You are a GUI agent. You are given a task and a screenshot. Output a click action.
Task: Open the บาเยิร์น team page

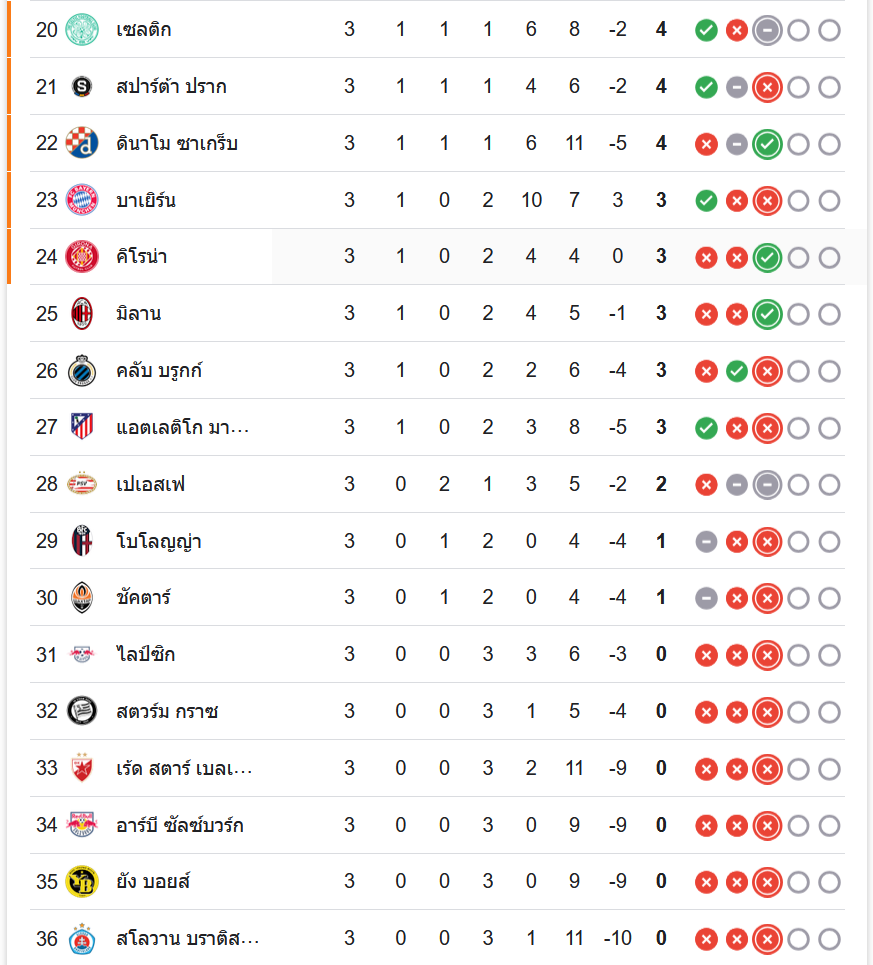point(146,200)
